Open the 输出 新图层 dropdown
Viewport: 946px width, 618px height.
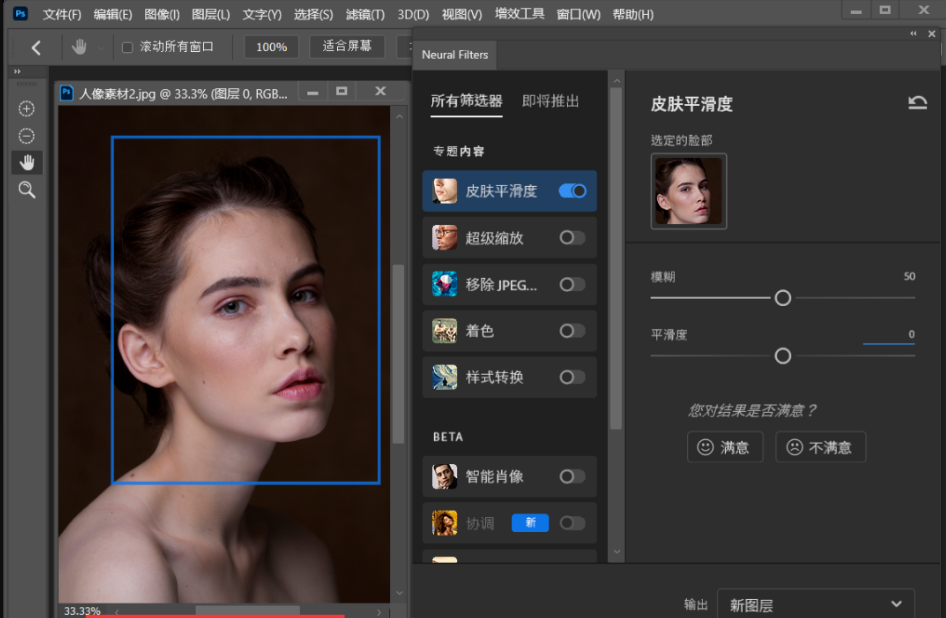point(815,604)
